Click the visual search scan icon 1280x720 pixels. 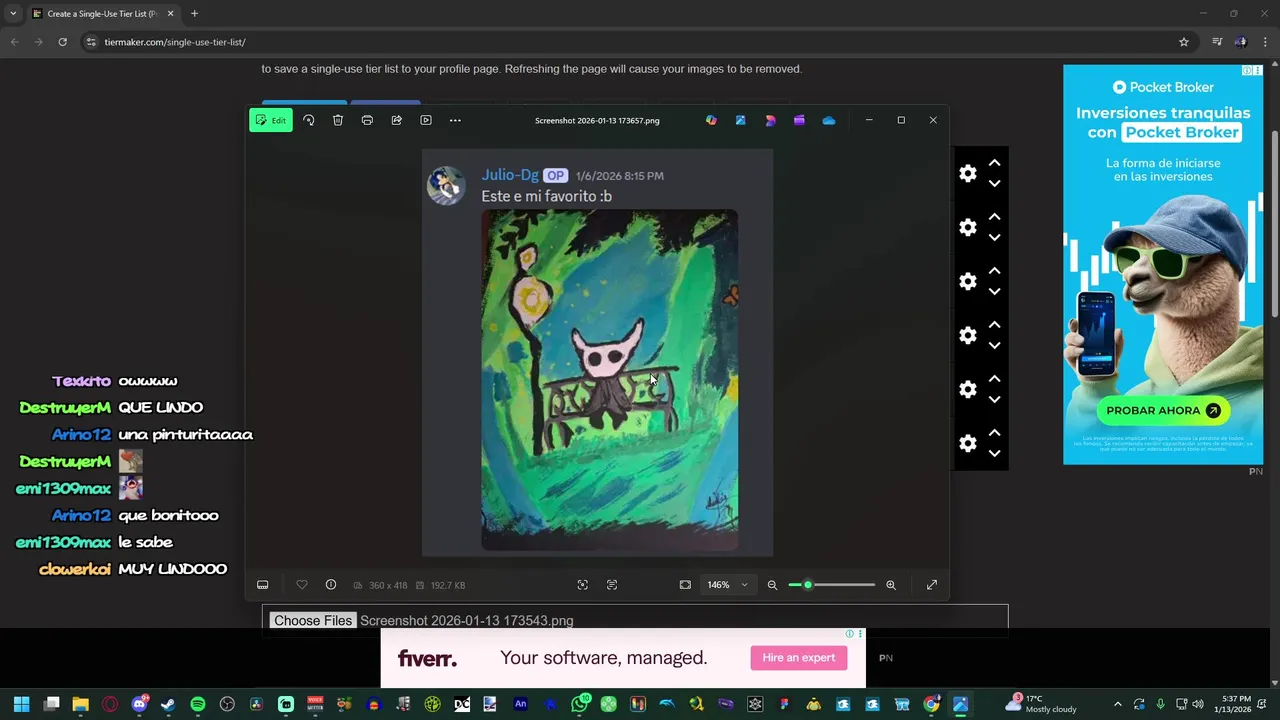click(x=583, y=585)
